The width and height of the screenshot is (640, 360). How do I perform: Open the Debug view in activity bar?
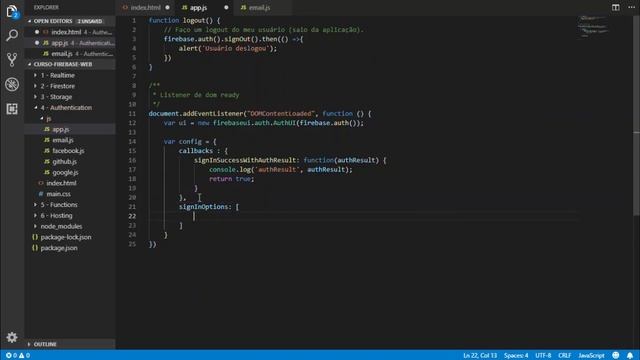tap(12, 84)
